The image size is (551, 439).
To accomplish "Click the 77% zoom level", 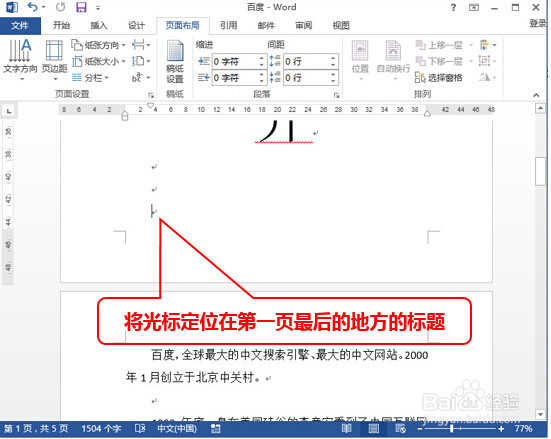I will point(523,428).
